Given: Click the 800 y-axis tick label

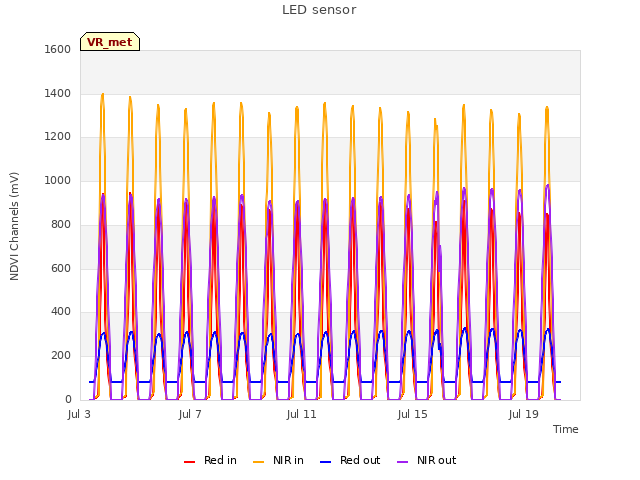Looking at the screenshot, I should click(x=61, y=224).
